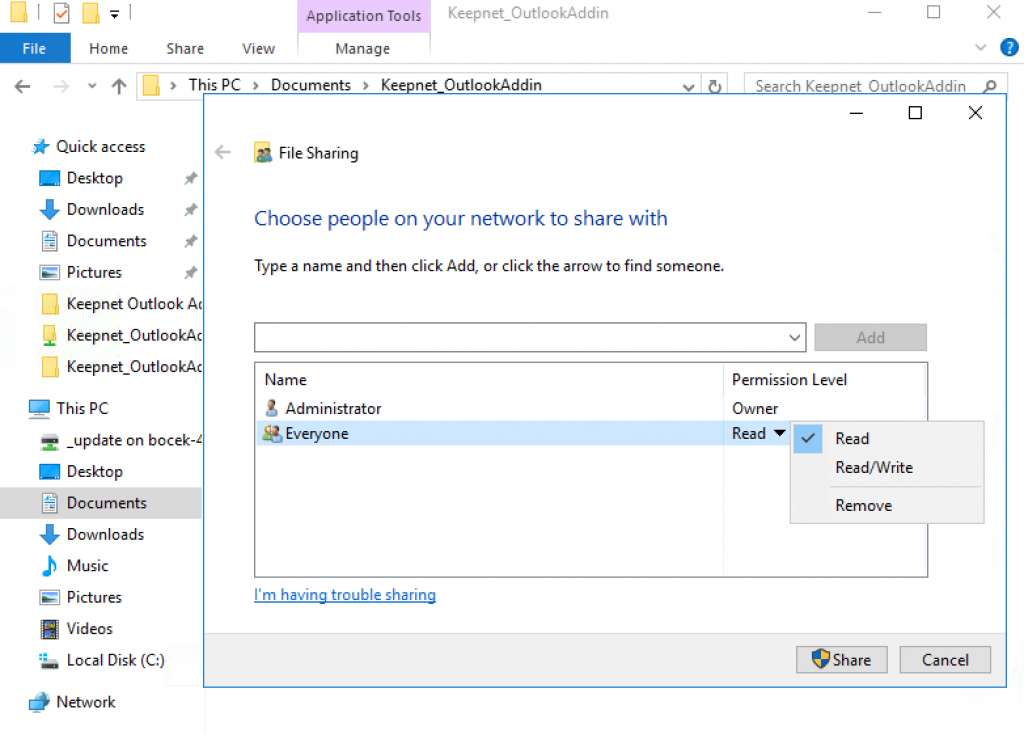Open I'm having trouble sharing link
The width and height of the screenshot is (1024, 735).
pyautogui.click(x=345, y=595)
